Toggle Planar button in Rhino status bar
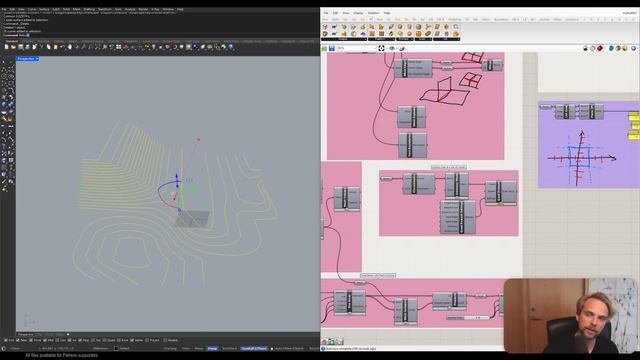640x360 pixels. click(199, 349)
